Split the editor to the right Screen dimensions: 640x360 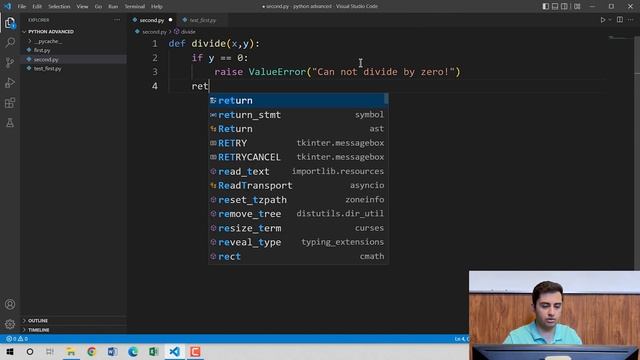[x=620, y=20]
